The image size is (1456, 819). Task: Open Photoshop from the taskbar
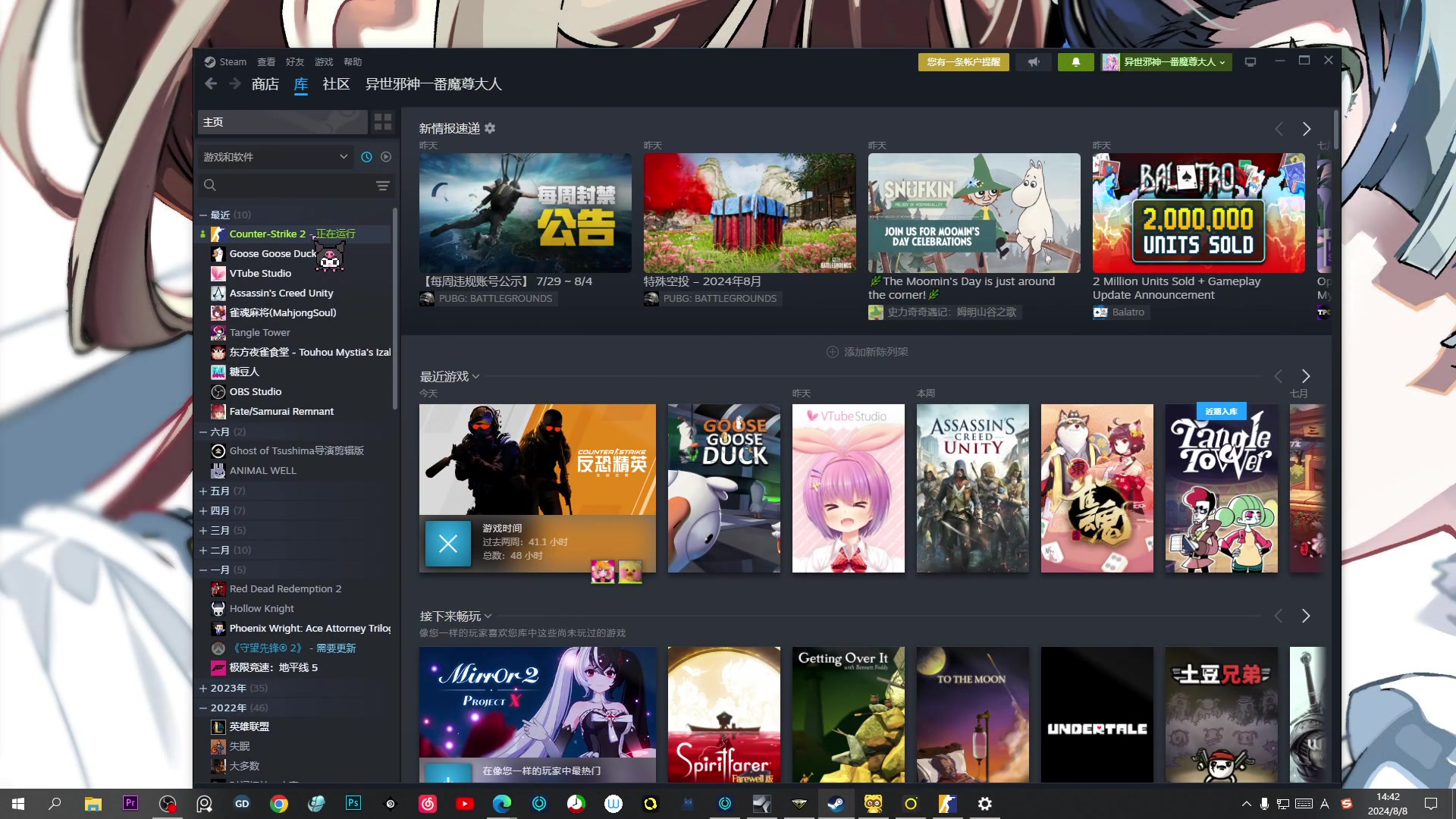coord(353,804)
